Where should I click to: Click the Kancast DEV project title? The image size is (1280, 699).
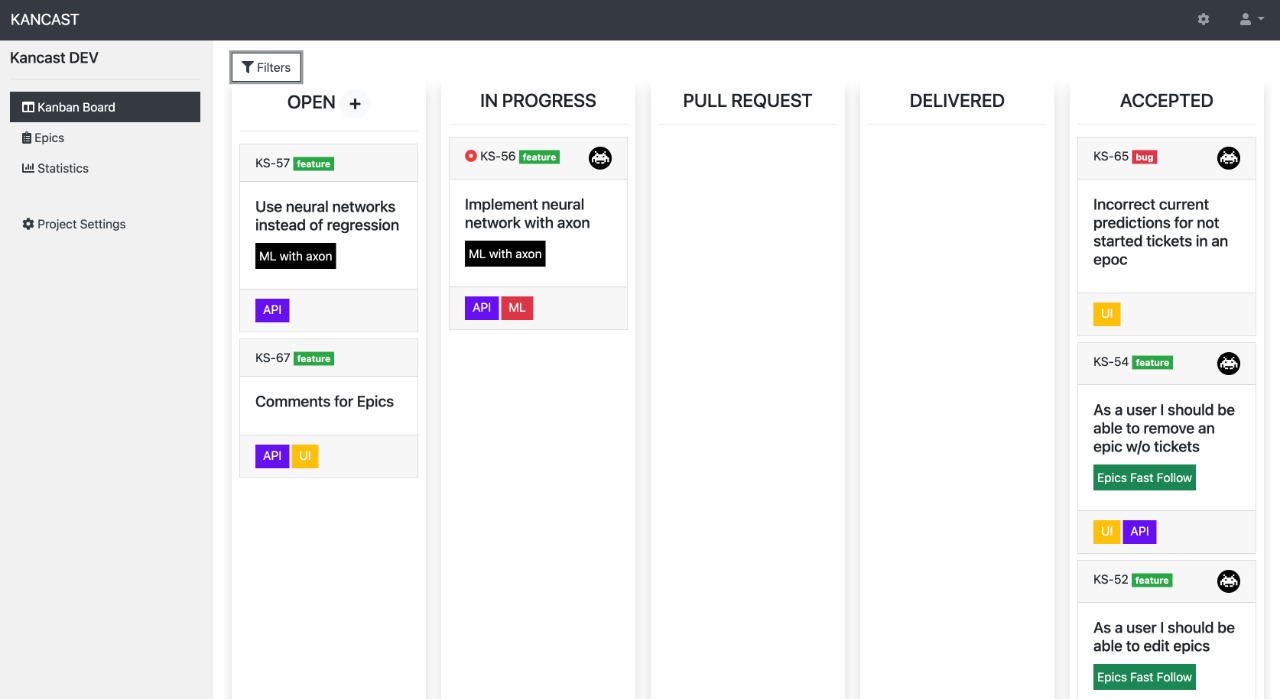[54, 58]
